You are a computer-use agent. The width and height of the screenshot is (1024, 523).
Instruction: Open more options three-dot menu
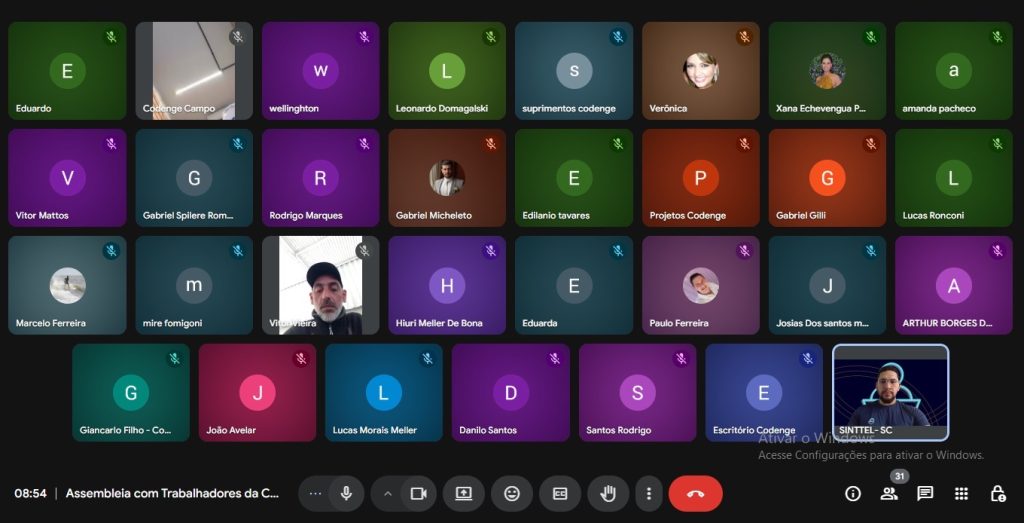649,493
